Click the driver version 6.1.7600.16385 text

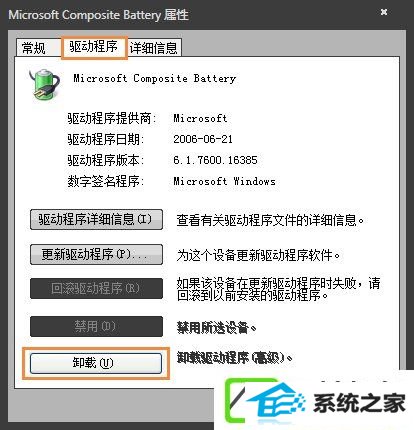[x=215, y=160]
